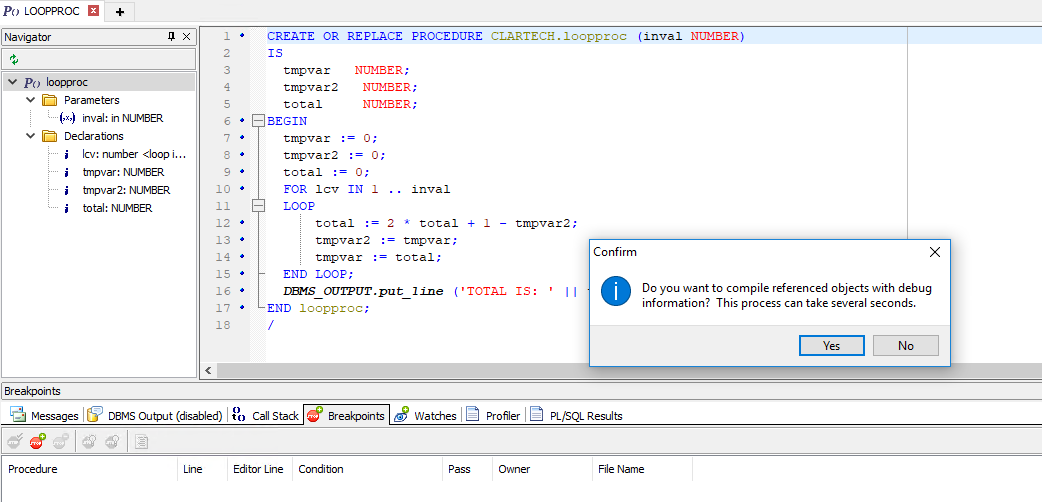The width and height of the screenshot is (1042, 502).
Task: Switch to the Messages tab
Action: (x=45, y=416)
